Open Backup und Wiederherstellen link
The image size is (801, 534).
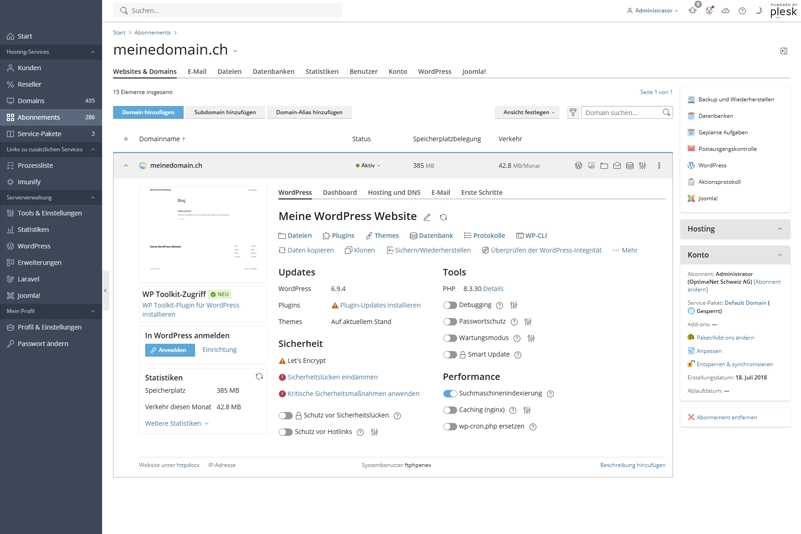tap(736, 100)
